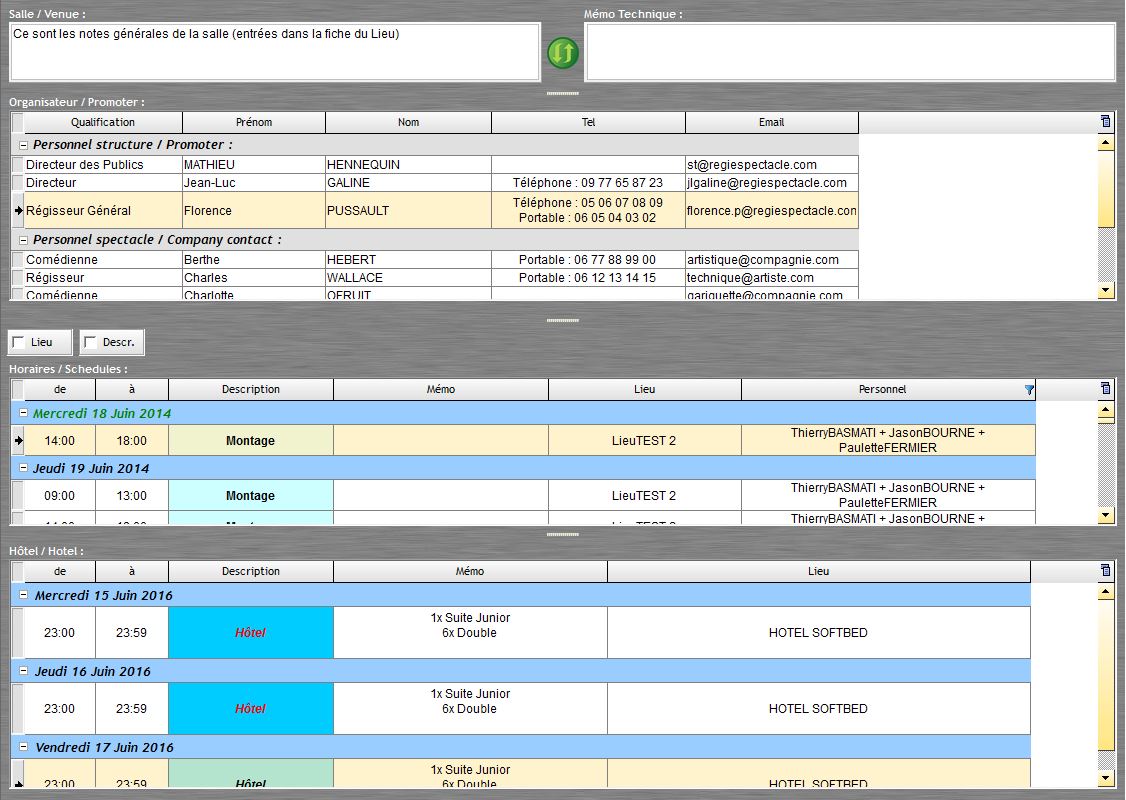Select the row marker for Directeur des Publics
The image size is (1126, 800).
[x=17, y=165]
